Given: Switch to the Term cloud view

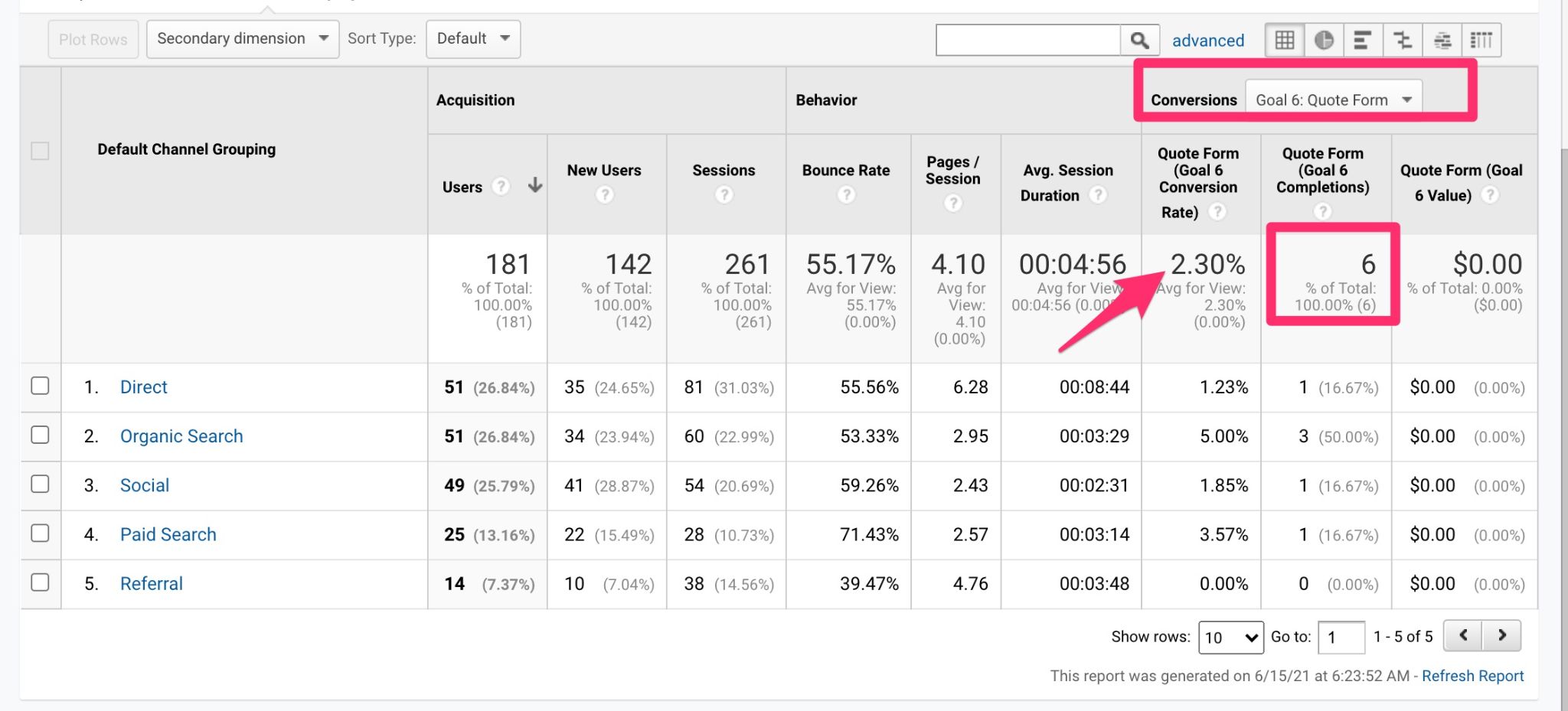Looking at the screenshot, I should point(1442,39).
